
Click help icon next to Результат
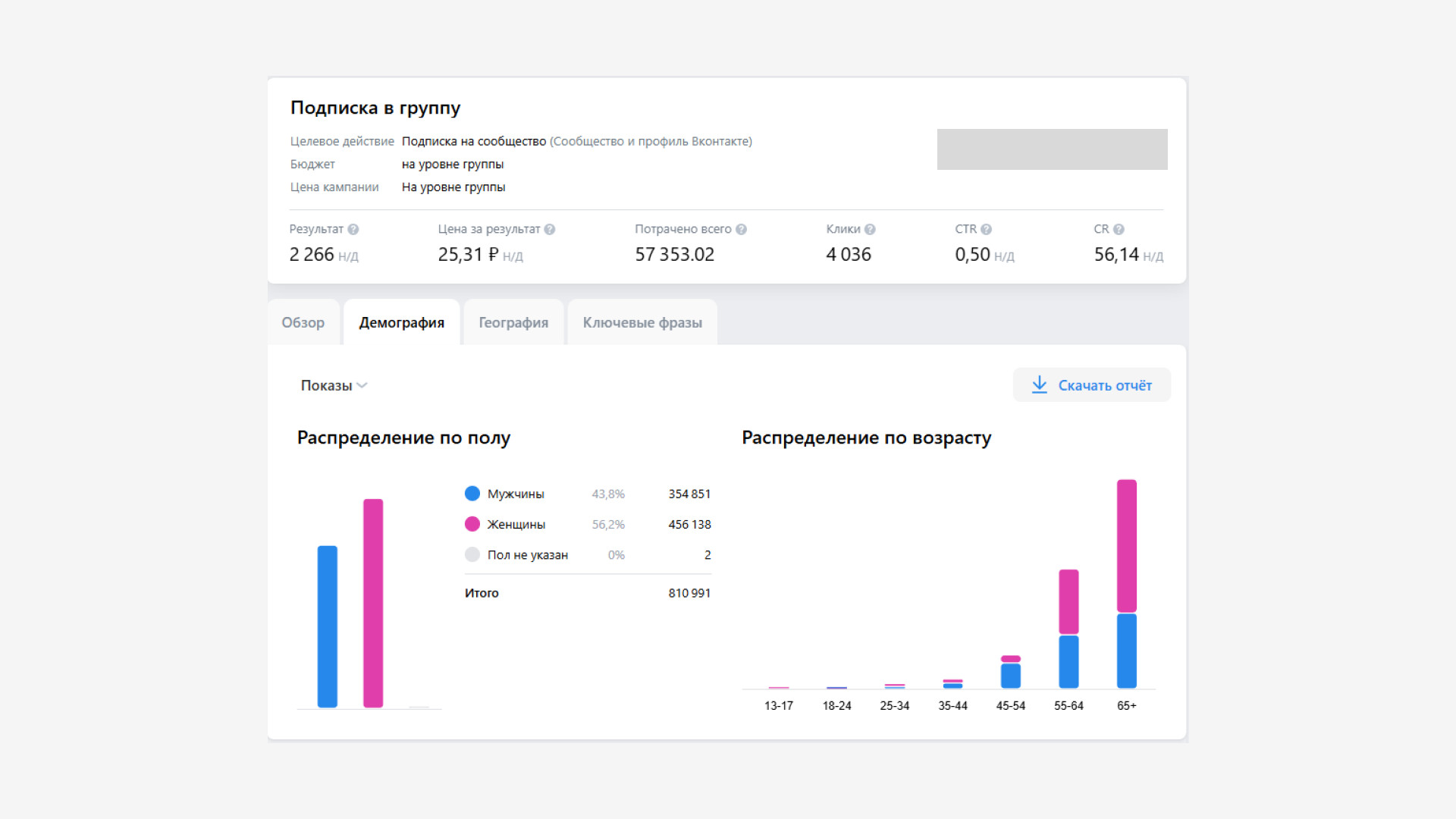[353, 229]
